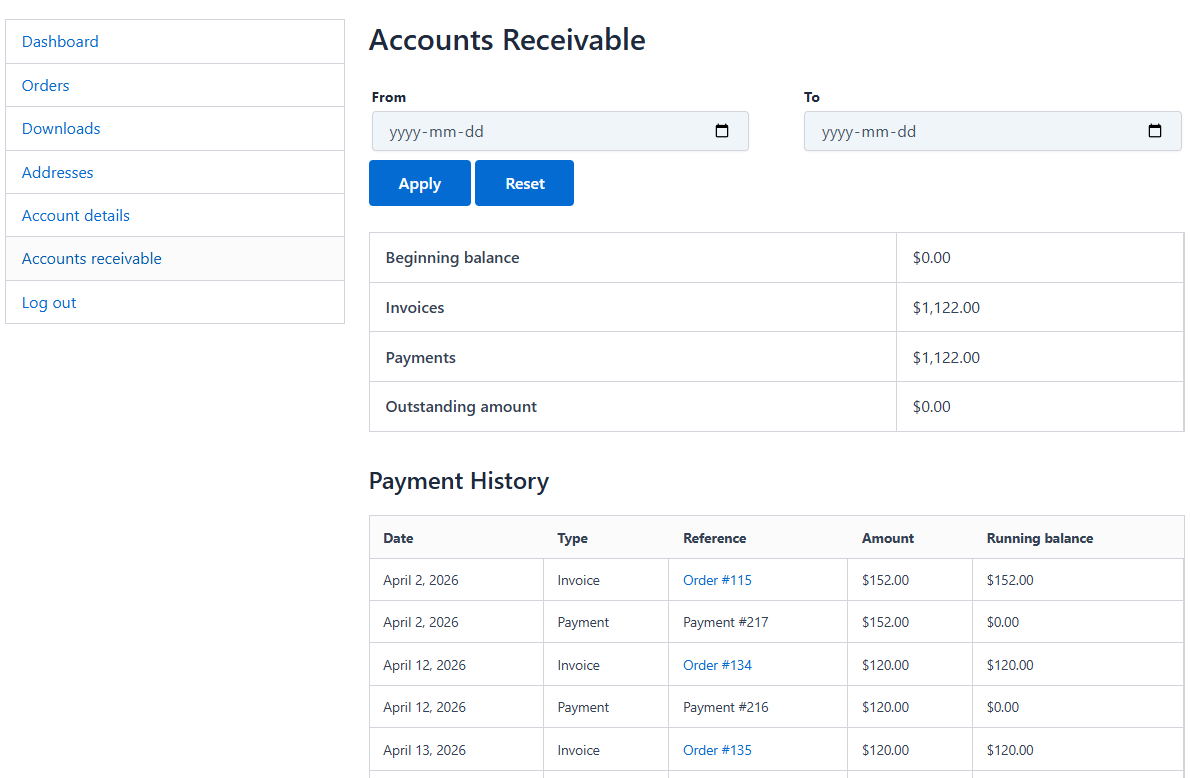Image resolution: width=1190 pixels, height=778 pixels.
Task: Open Addresses in sidebar menu
Action: tap(58, 172)
